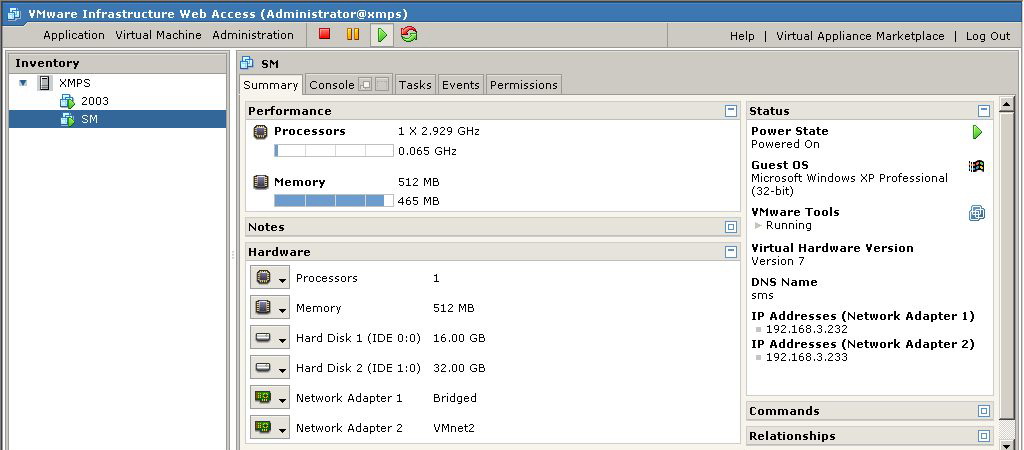1024x450 pixels.
Task: Open the Application menu
Action: point(74,35)
